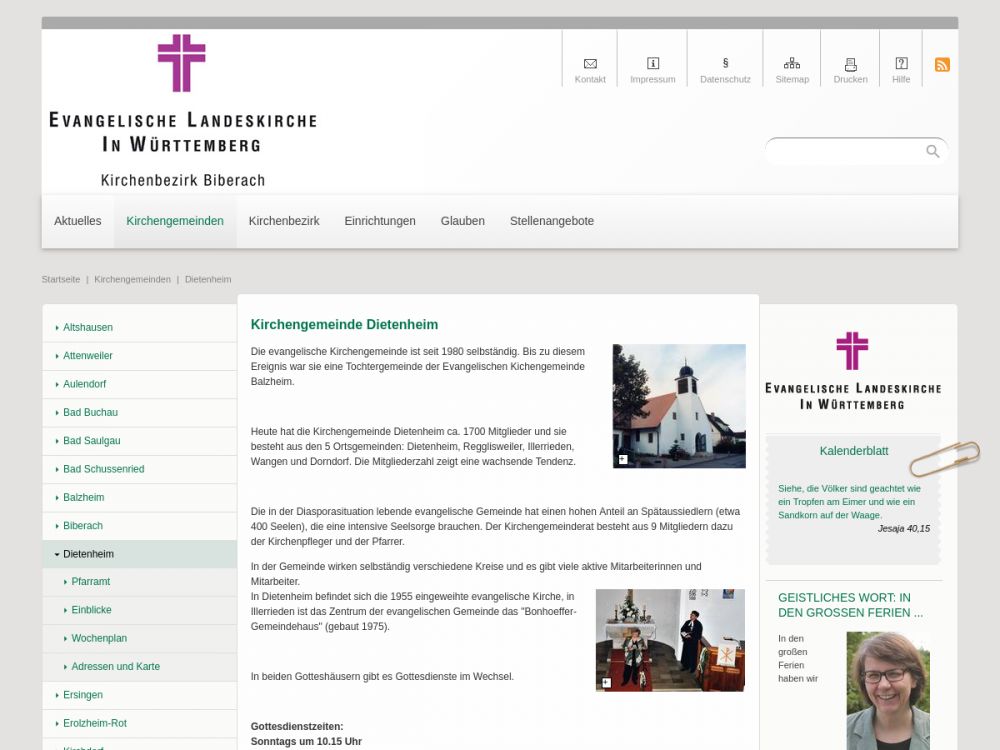Collapse the Dietenheim sidebar entry
This screenshot has height=750, width=1000.
click(x=88, y=554)
